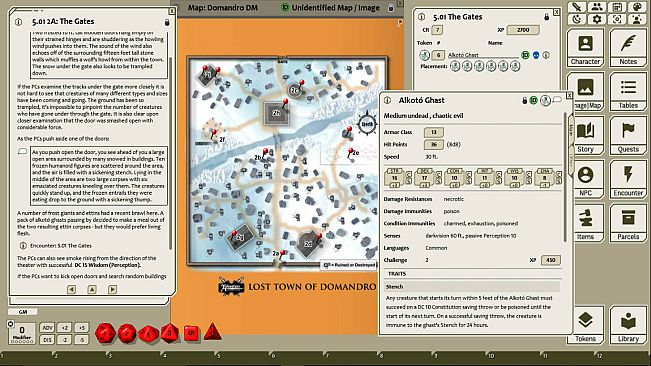651x366 pixels.
Task: Click the red d6 die
Action: pyautogui.click(x=191, y=333)
